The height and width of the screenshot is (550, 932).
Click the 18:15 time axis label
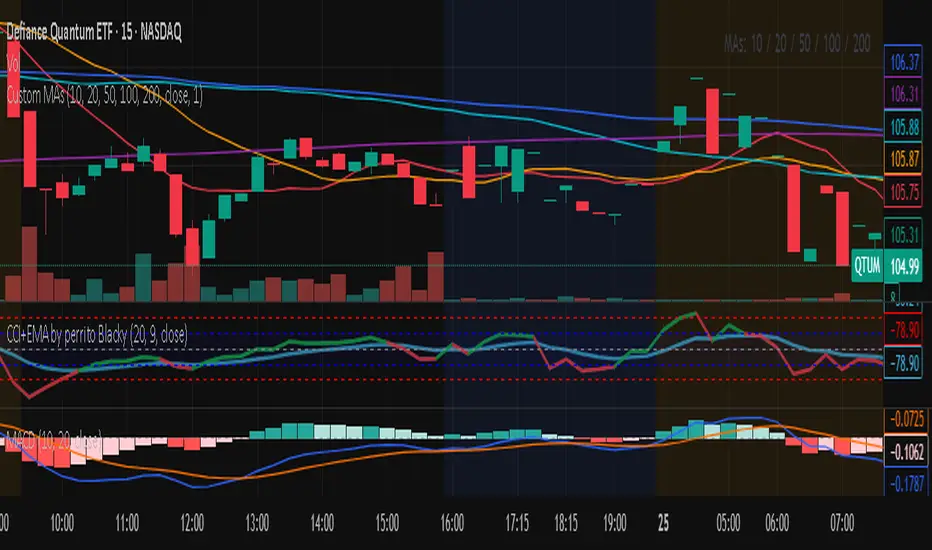coord(566,523)
